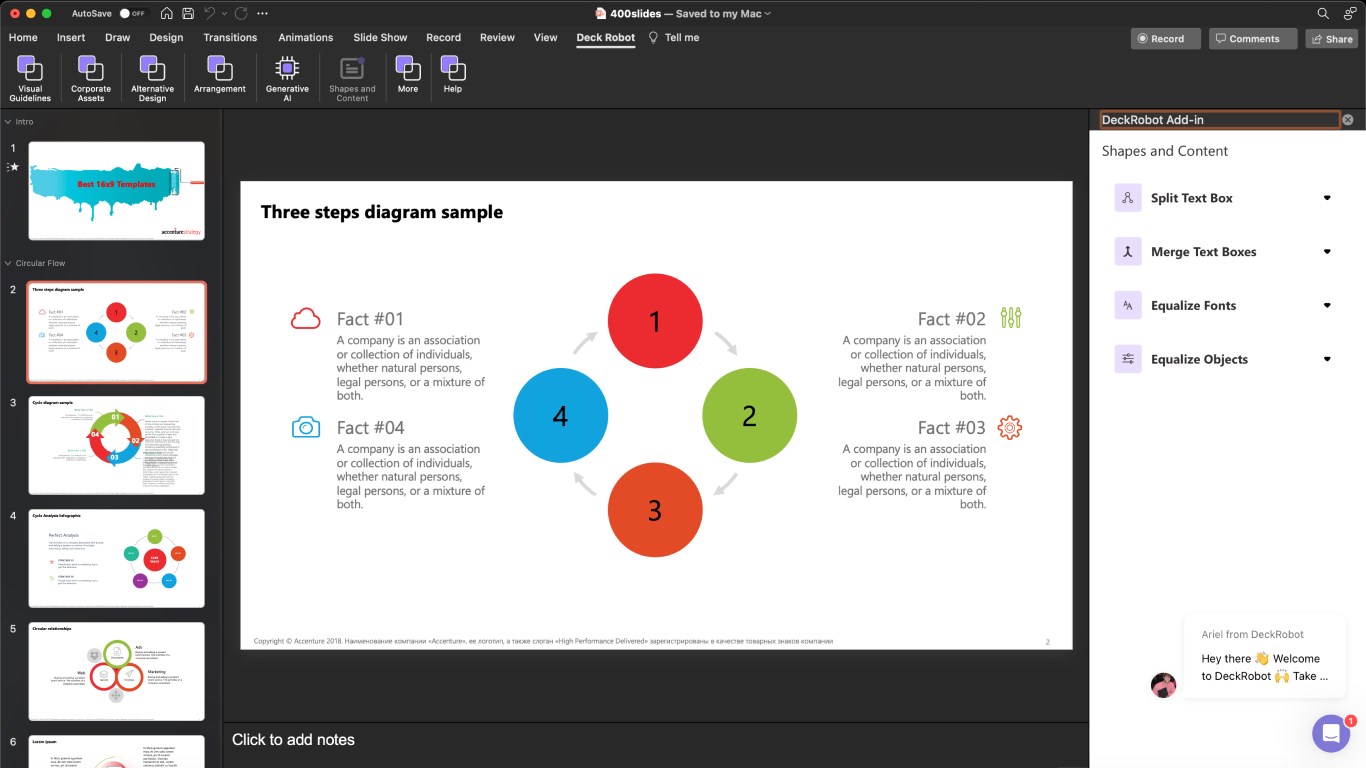Expand the Equalize Objects section

(1327, 359)
